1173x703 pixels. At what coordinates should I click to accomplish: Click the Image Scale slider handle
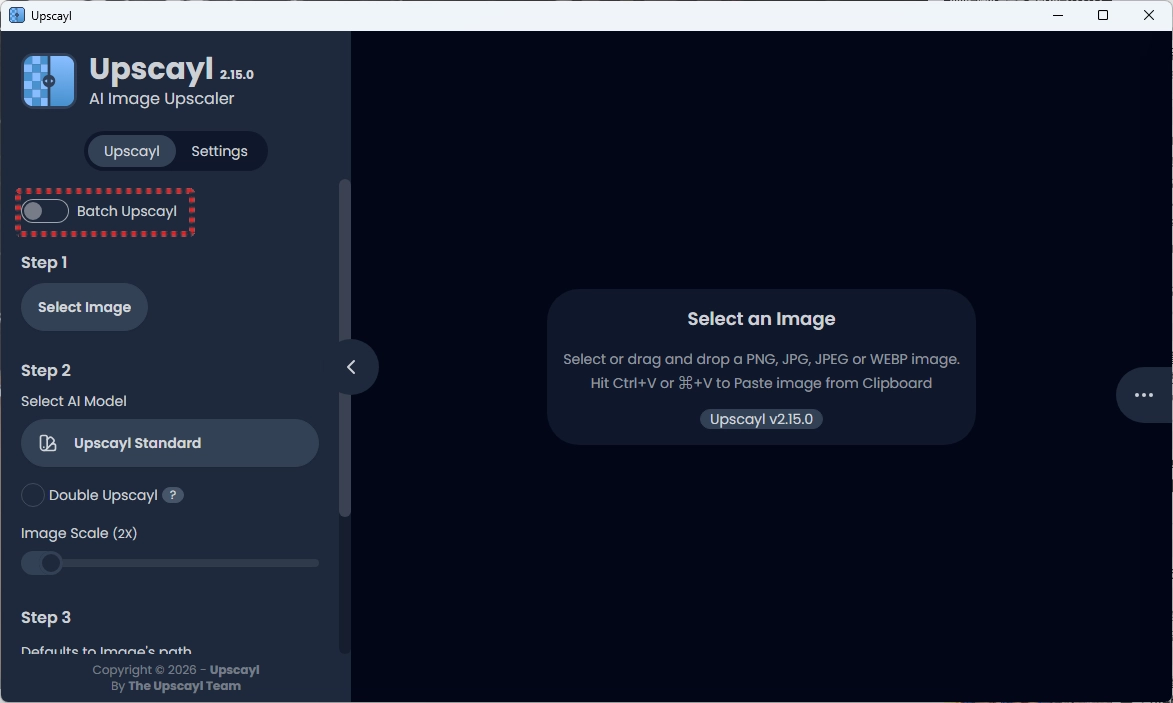coord(51,563)
